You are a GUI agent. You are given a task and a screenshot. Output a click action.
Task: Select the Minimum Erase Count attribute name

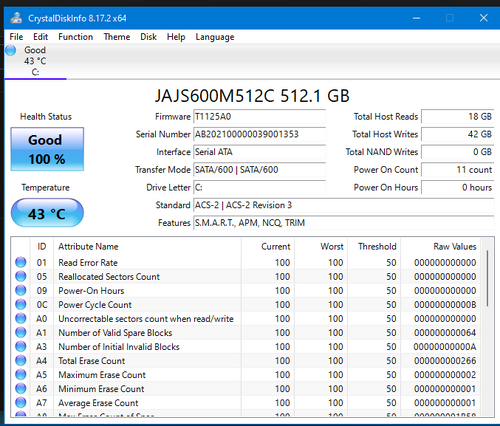pos(101,389)
